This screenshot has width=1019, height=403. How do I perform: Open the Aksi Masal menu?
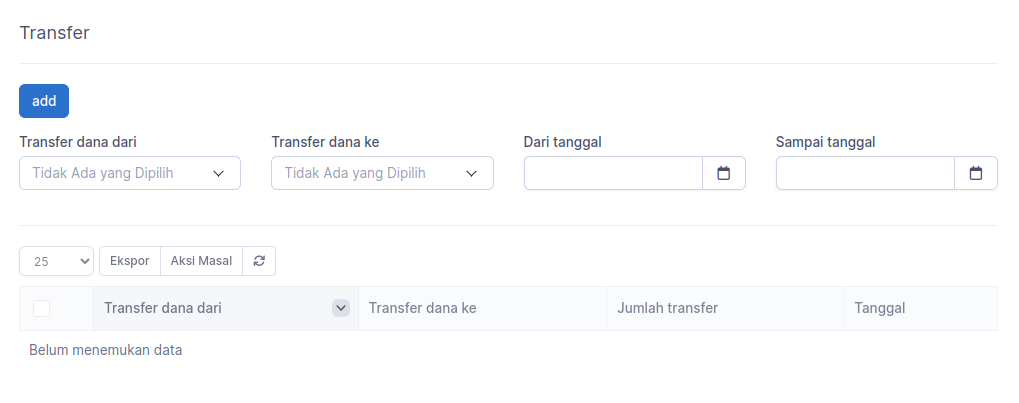[x=201, y=261]
